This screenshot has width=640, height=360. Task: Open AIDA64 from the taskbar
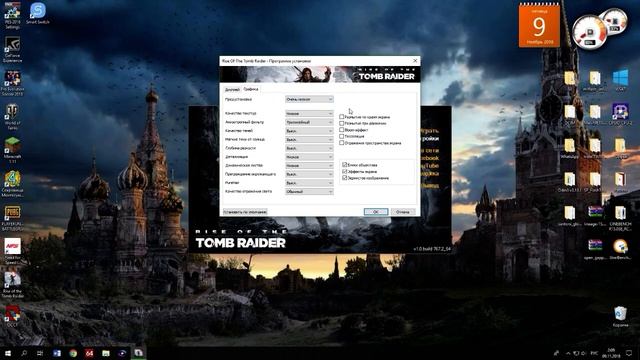point(89,353)
